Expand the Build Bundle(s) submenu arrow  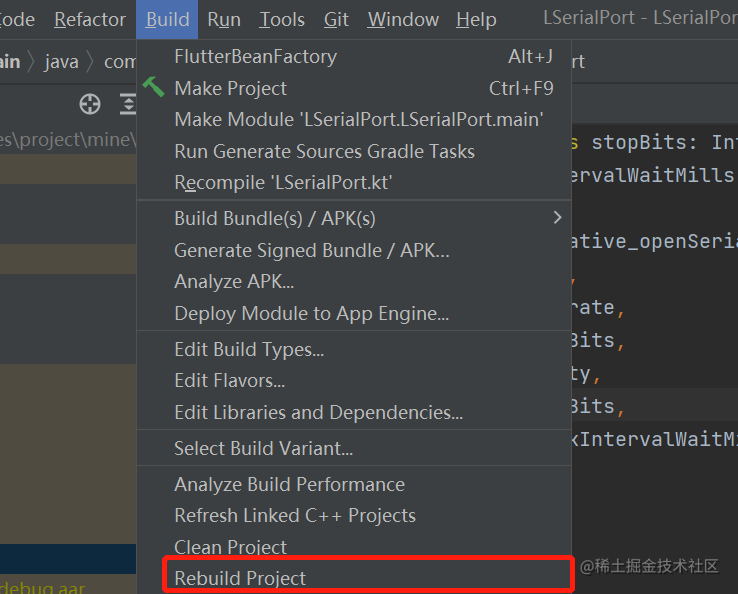click(558, 217)
